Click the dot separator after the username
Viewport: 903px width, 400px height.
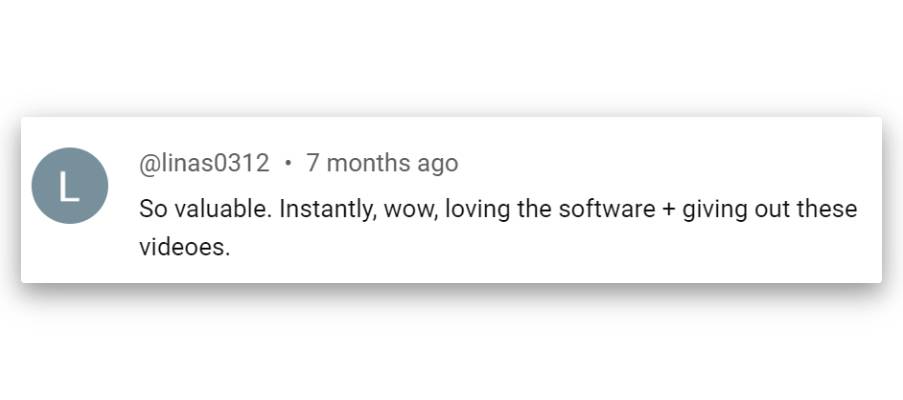tap(288, 163)
